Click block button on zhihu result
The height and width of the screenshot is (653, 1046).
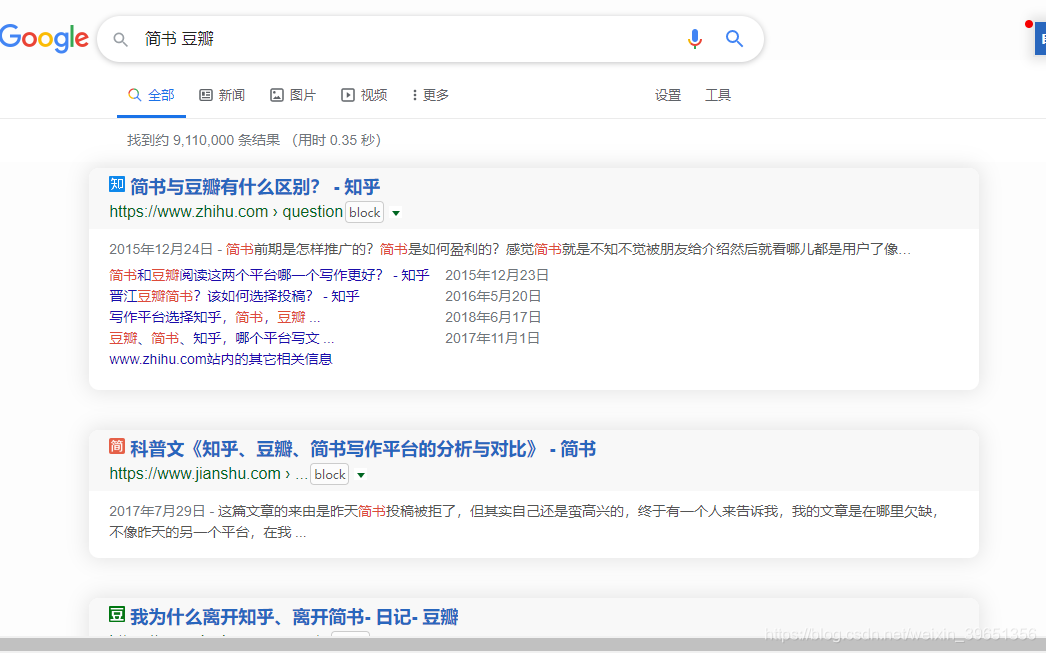364,212
